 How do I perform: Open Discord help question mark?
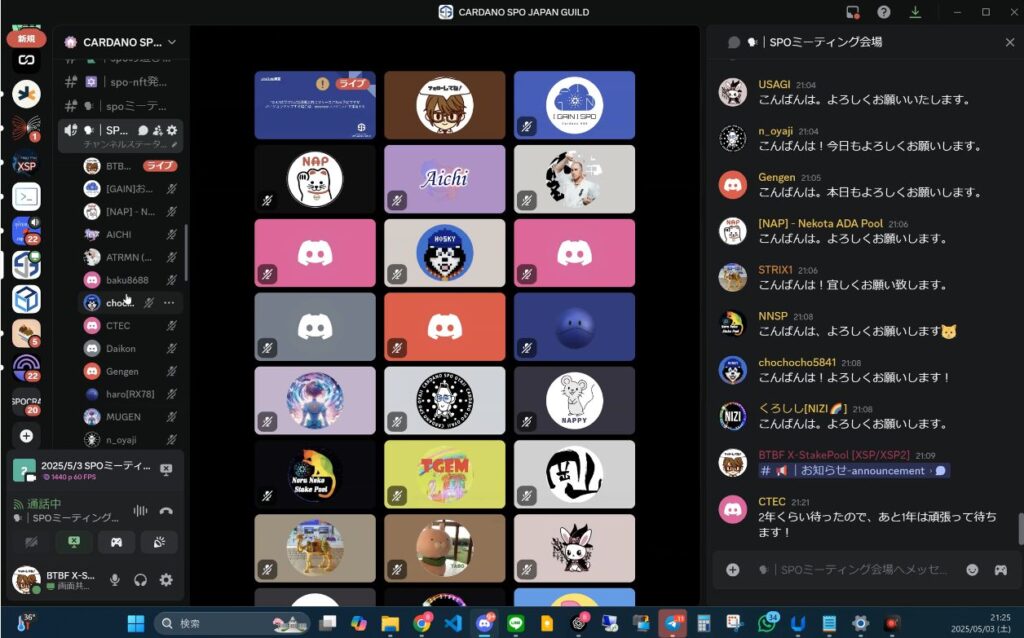[x=884, y=12]
